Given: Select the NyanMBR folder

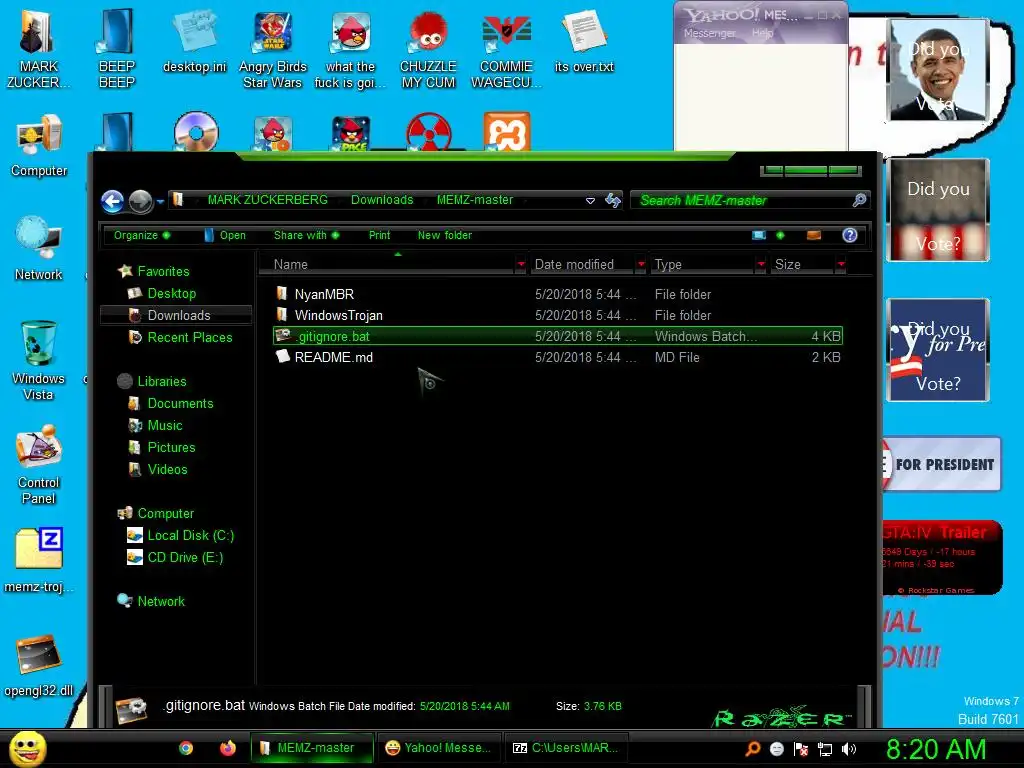Looking at the screenshot, I should 558,295.
